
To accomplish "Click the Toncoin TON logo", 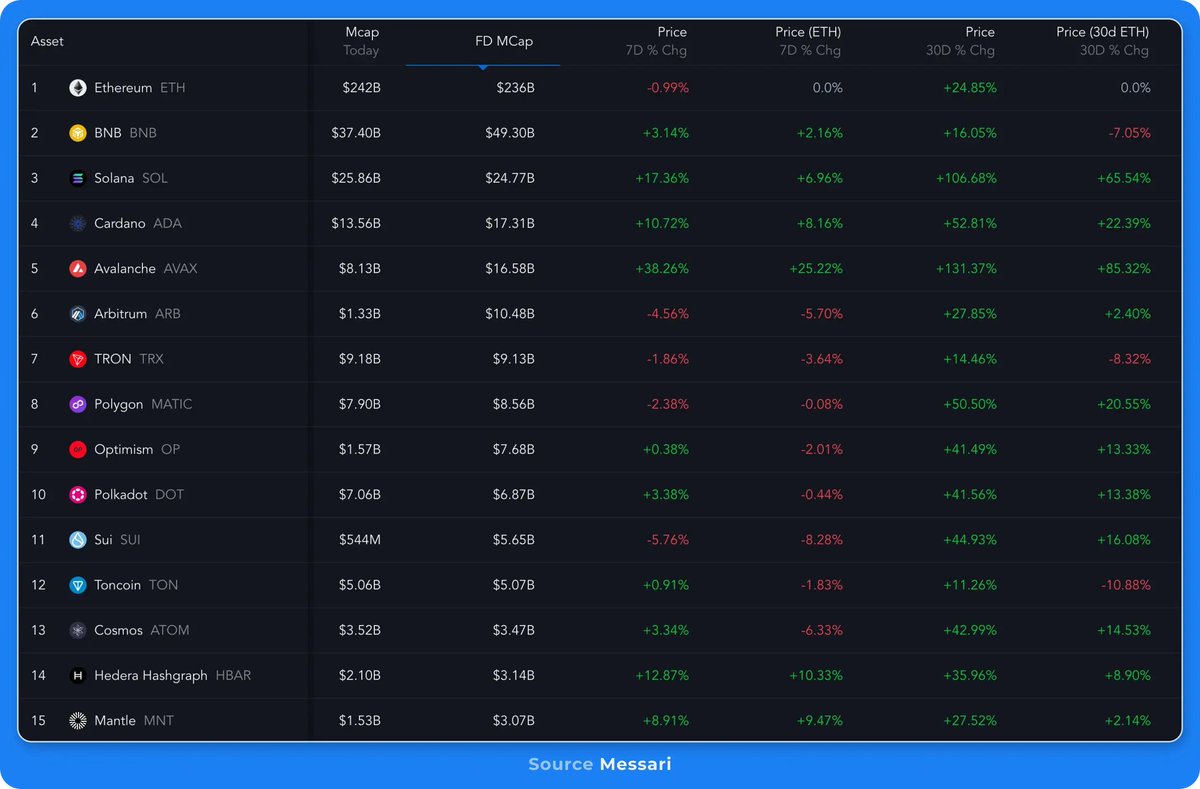I will point(77,585).
